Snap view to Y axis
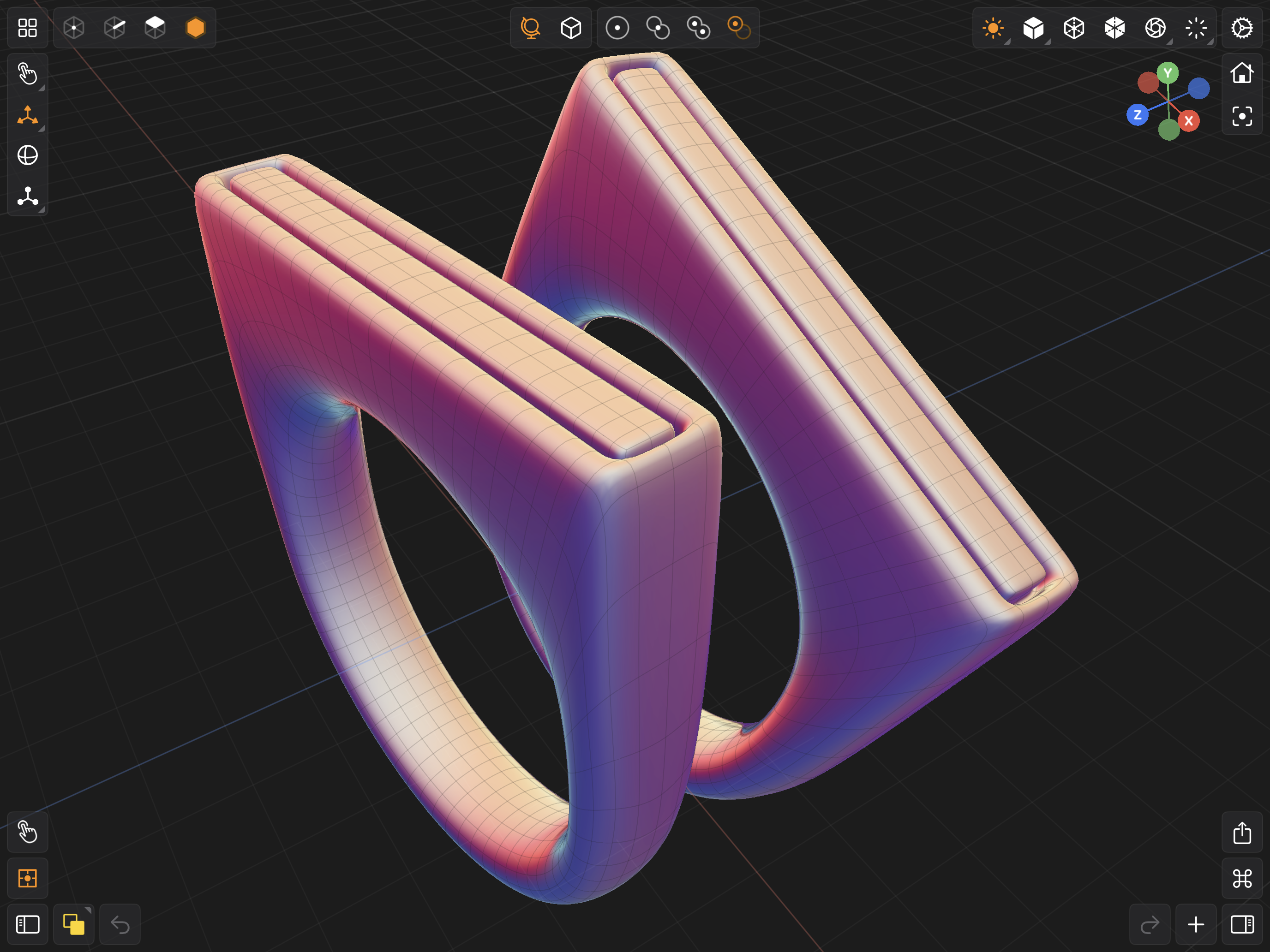This screenshot has width=1270, height=952. (x=1168, y=73)
